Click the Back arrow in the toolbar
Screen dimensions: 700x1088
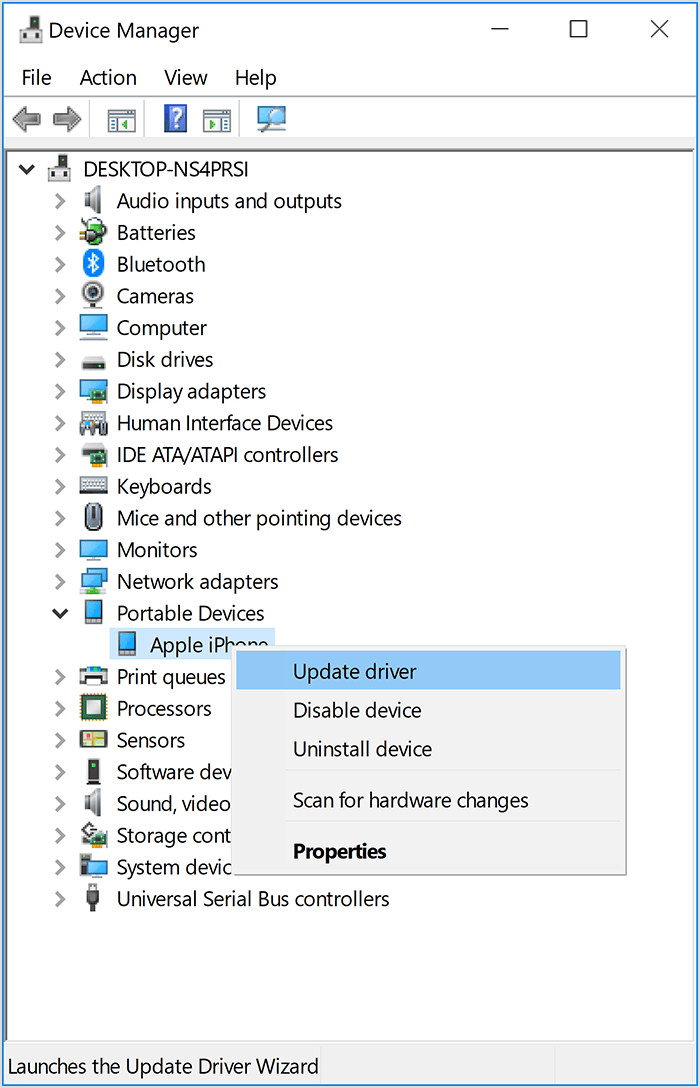click(x=26, y=120)
